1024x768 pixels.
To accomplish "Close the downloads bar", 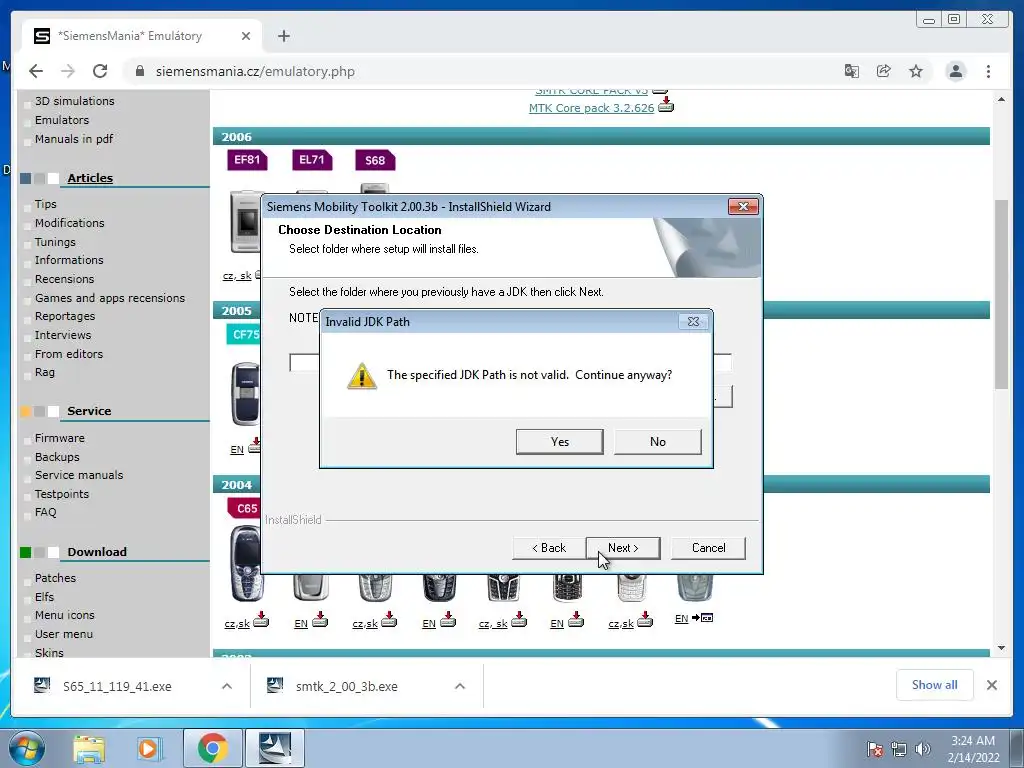I will (x=991, y=684).
